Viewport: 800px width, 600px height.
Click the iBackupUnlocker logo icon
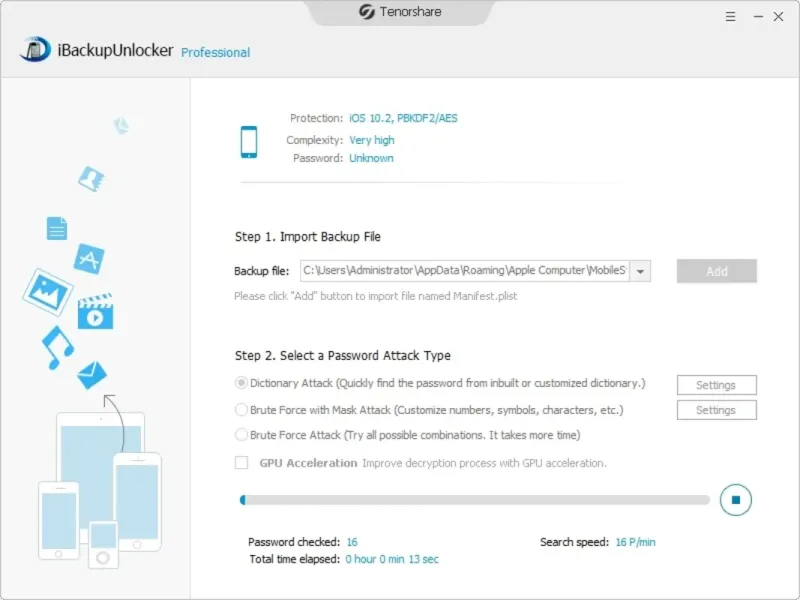pyautogui.click(x=35, y=49)
